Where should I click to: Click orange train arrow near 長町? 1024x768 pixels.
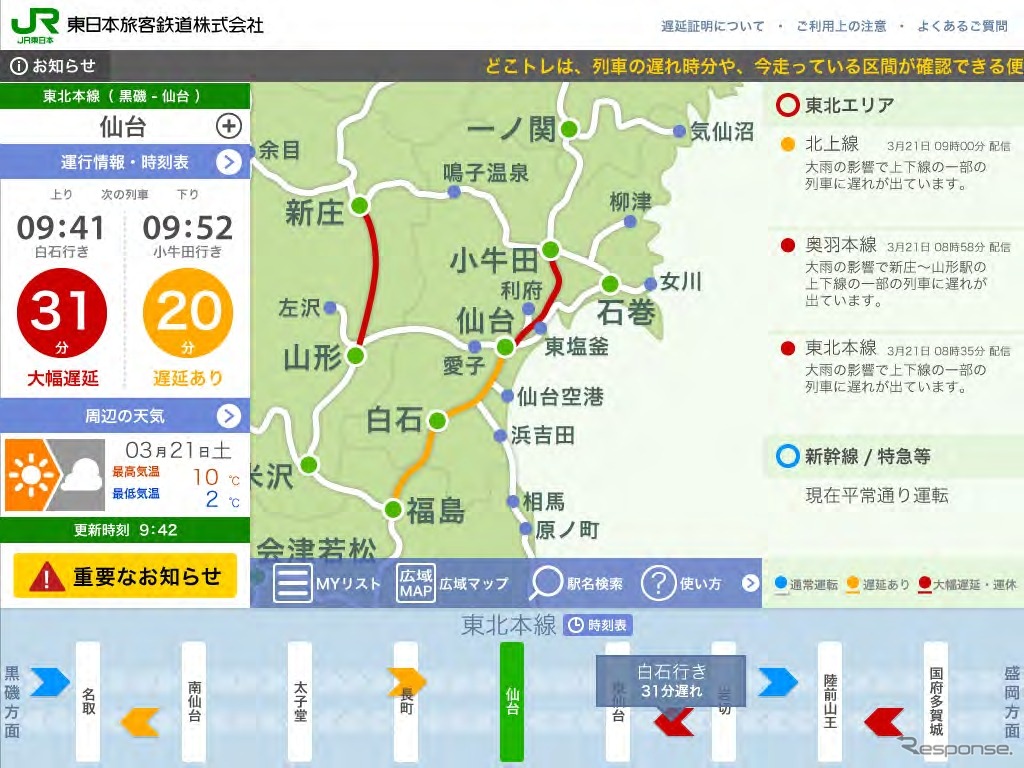[x=406, y=682]
